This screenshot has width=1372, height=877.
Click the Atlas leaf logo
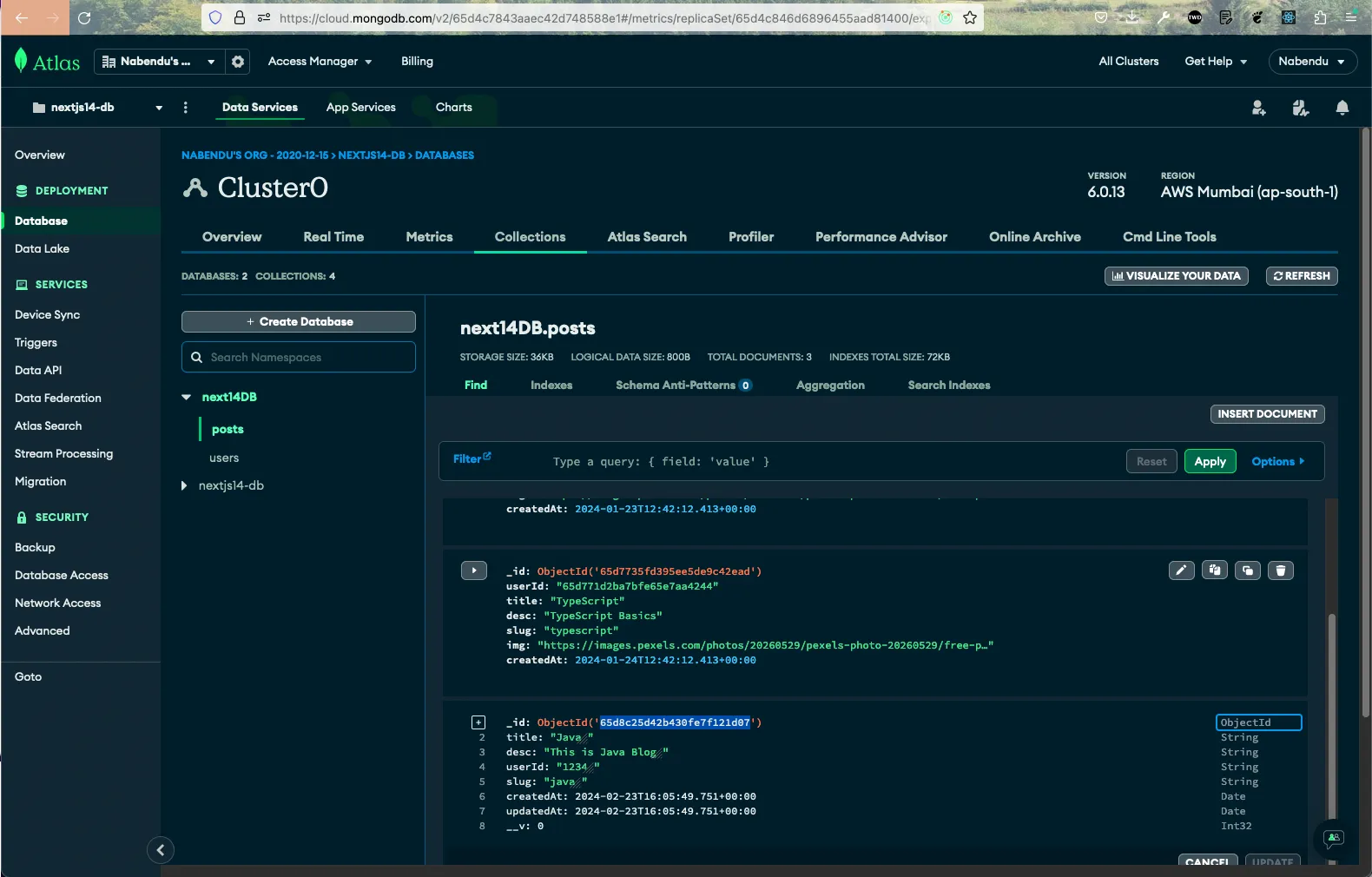[x=21, y=61]
